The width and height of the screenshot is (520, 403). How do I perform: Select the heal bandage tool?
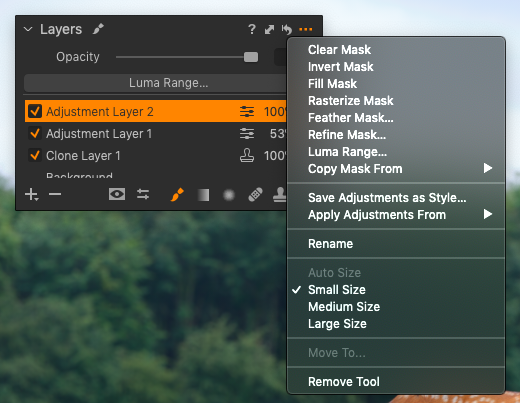255,195
